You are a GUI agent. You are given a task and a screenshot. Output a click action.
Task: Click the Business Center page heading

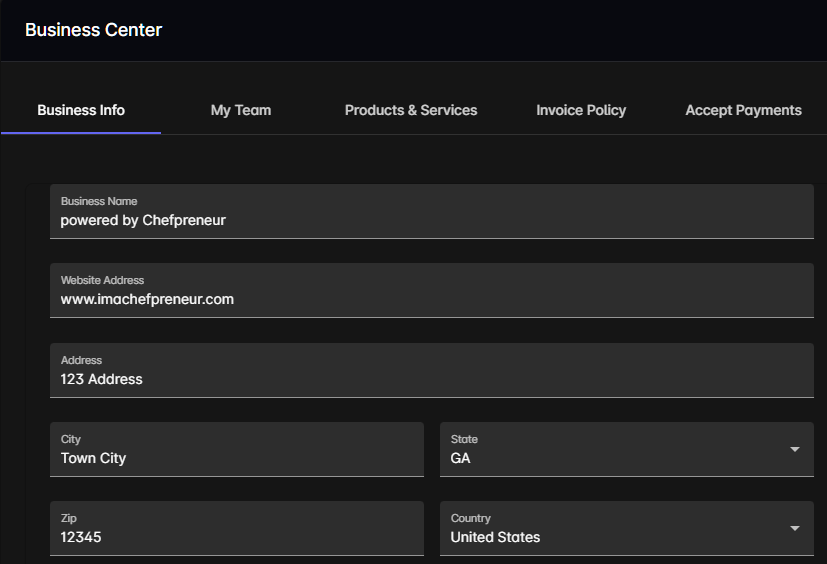pyautogui.click(x=93, y=30)
